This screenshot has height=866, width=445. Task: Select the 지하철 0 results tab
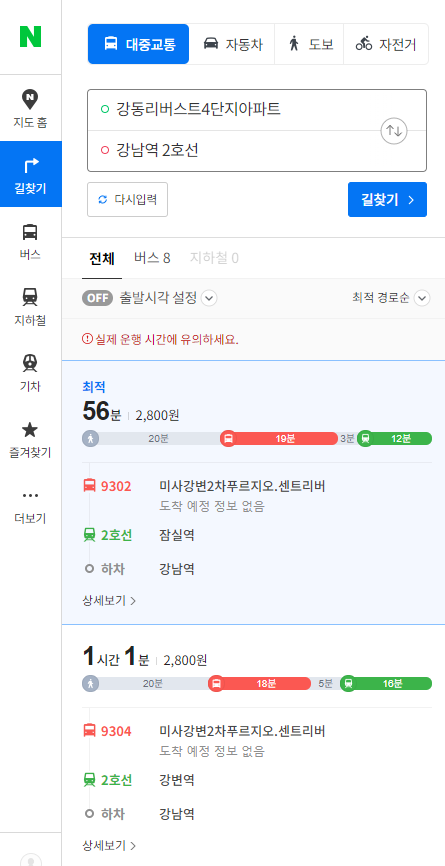pos(214,258)
